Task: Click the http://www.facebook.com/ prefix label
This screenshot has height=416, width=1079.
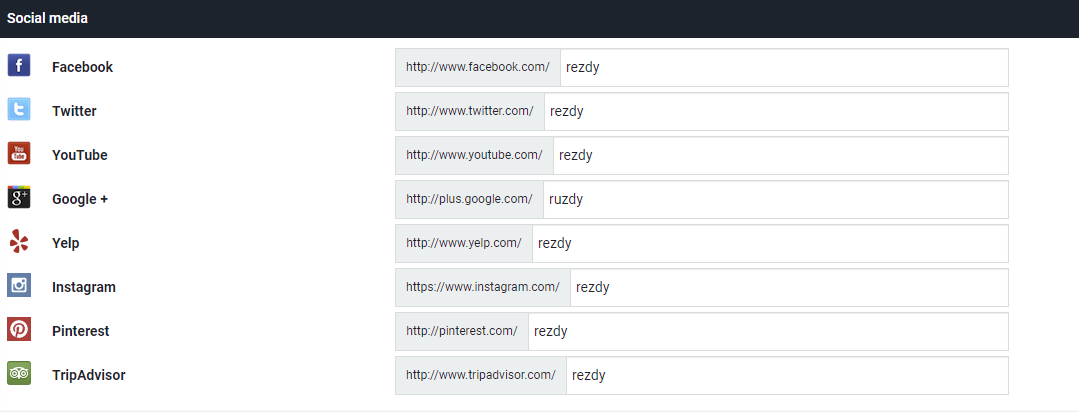Action: [x=478, y=67]
